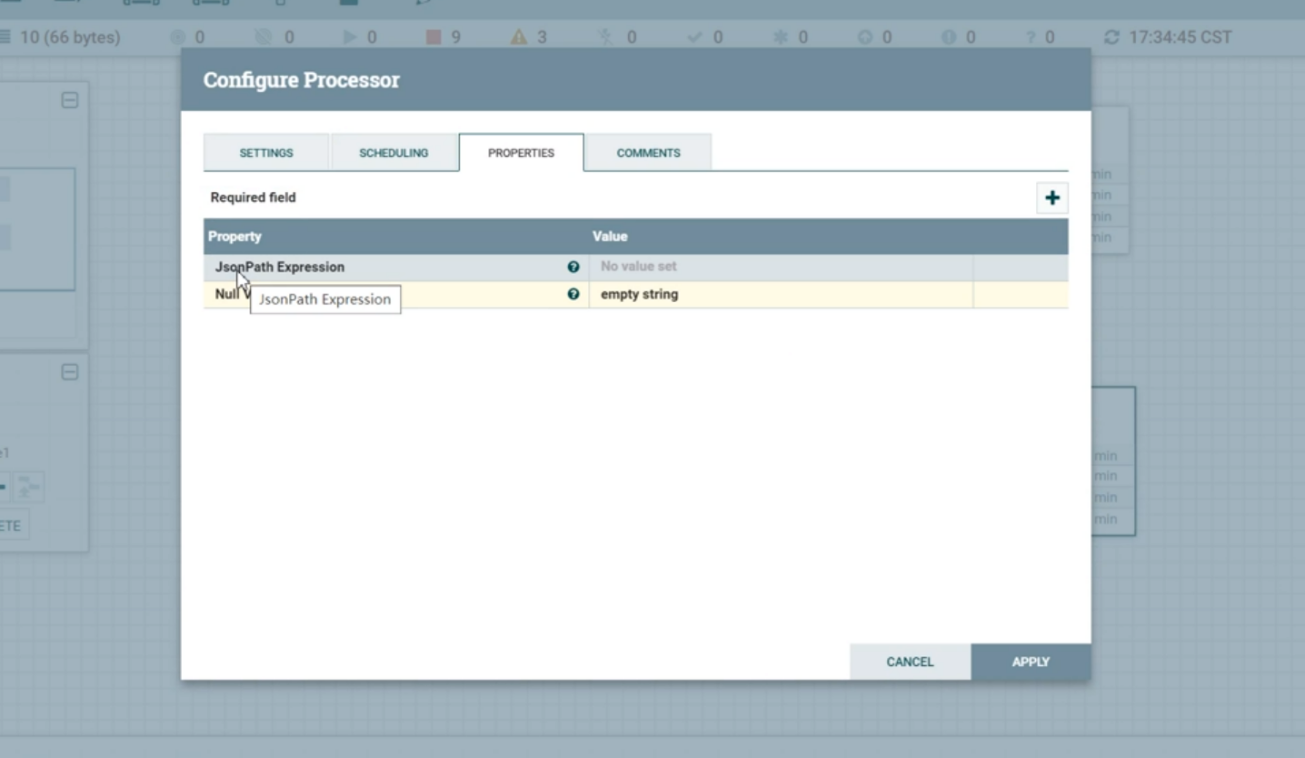Click the stopped processors red square icon
1305x758 pixels.
(x=433, y=37)
